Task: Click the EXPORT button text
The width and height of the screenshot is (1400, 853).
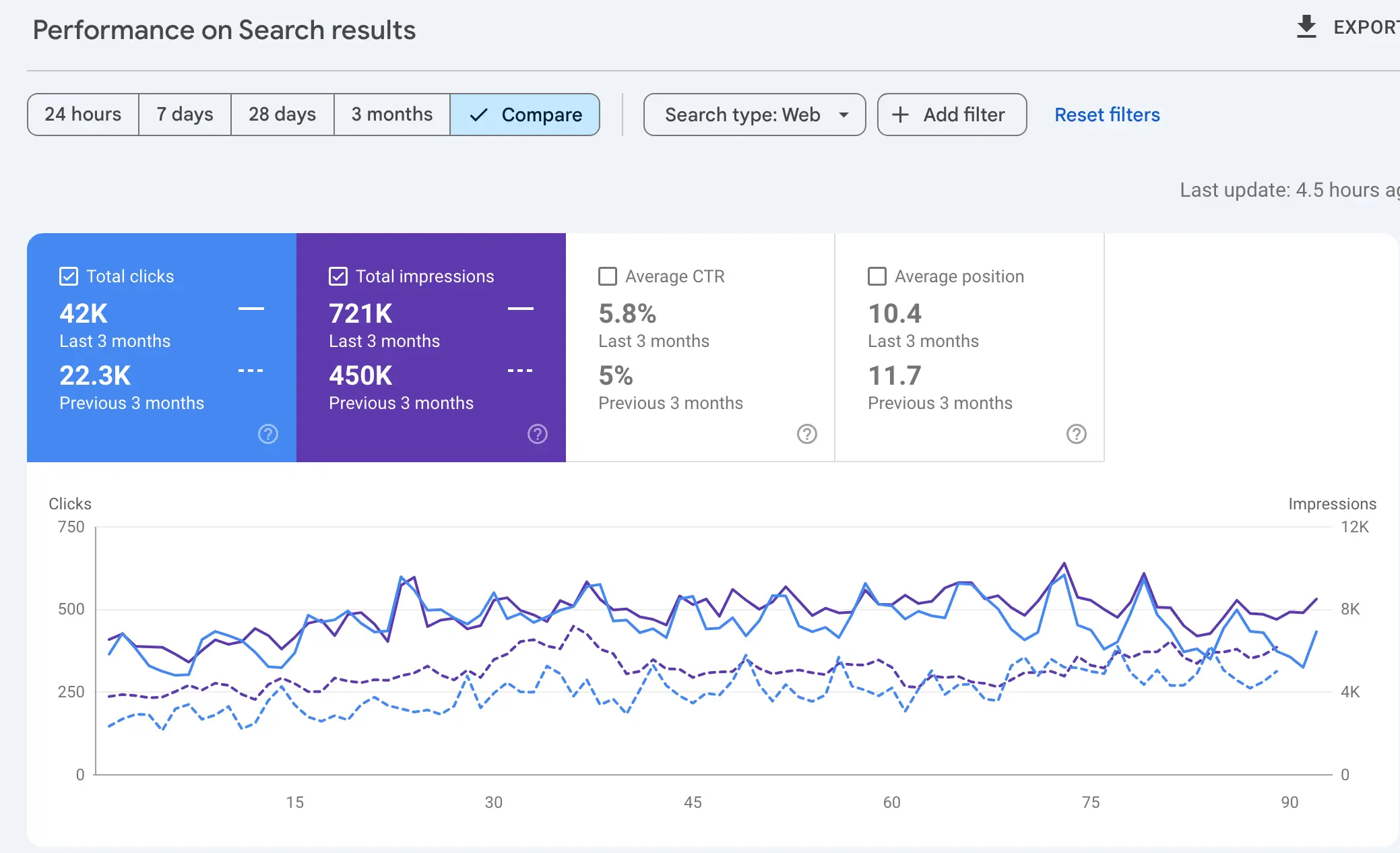Action: [1365, 27]
